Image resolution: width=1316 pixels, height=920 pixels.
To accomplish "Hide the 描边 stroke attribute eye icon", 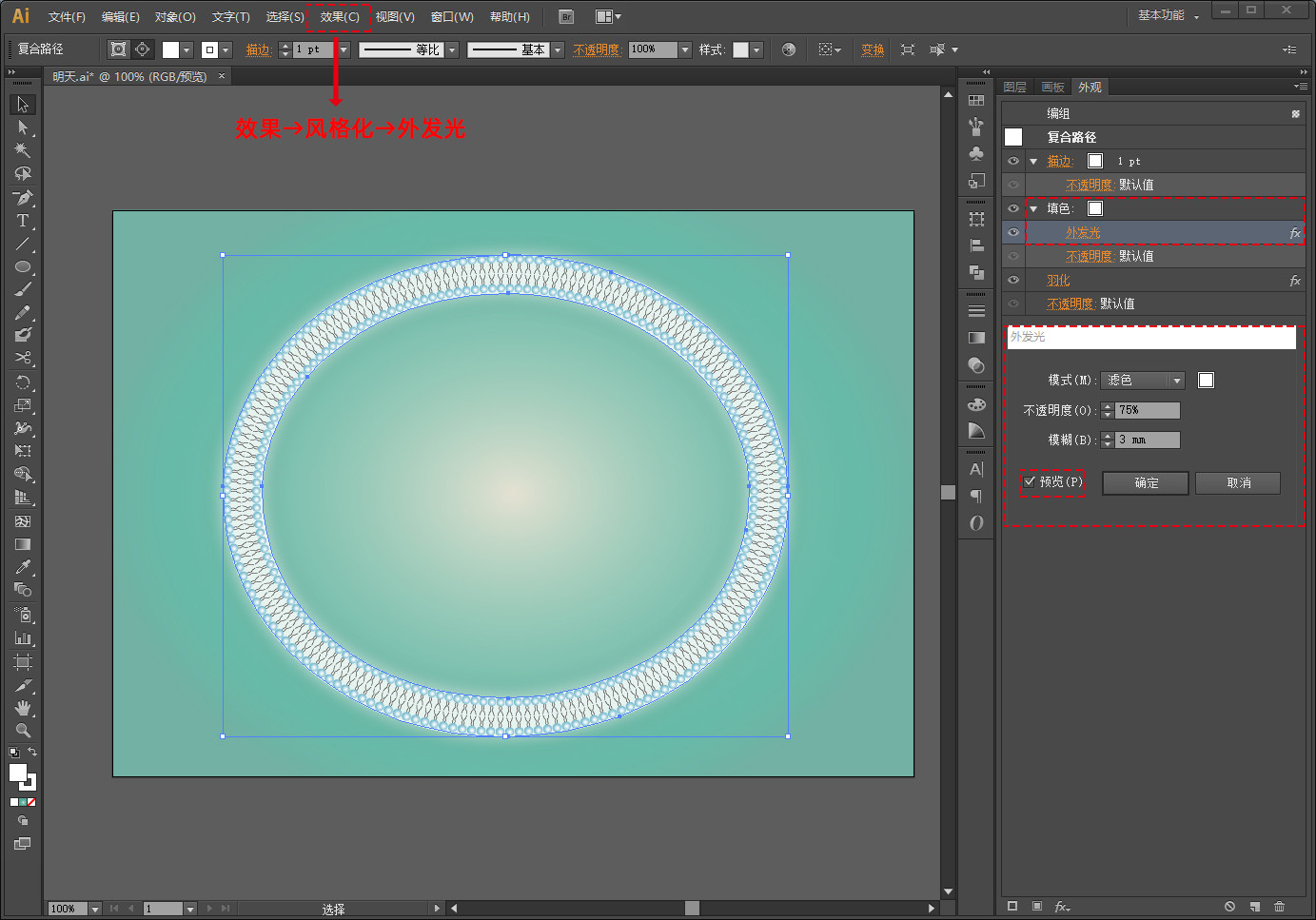I will point(1013,161).
